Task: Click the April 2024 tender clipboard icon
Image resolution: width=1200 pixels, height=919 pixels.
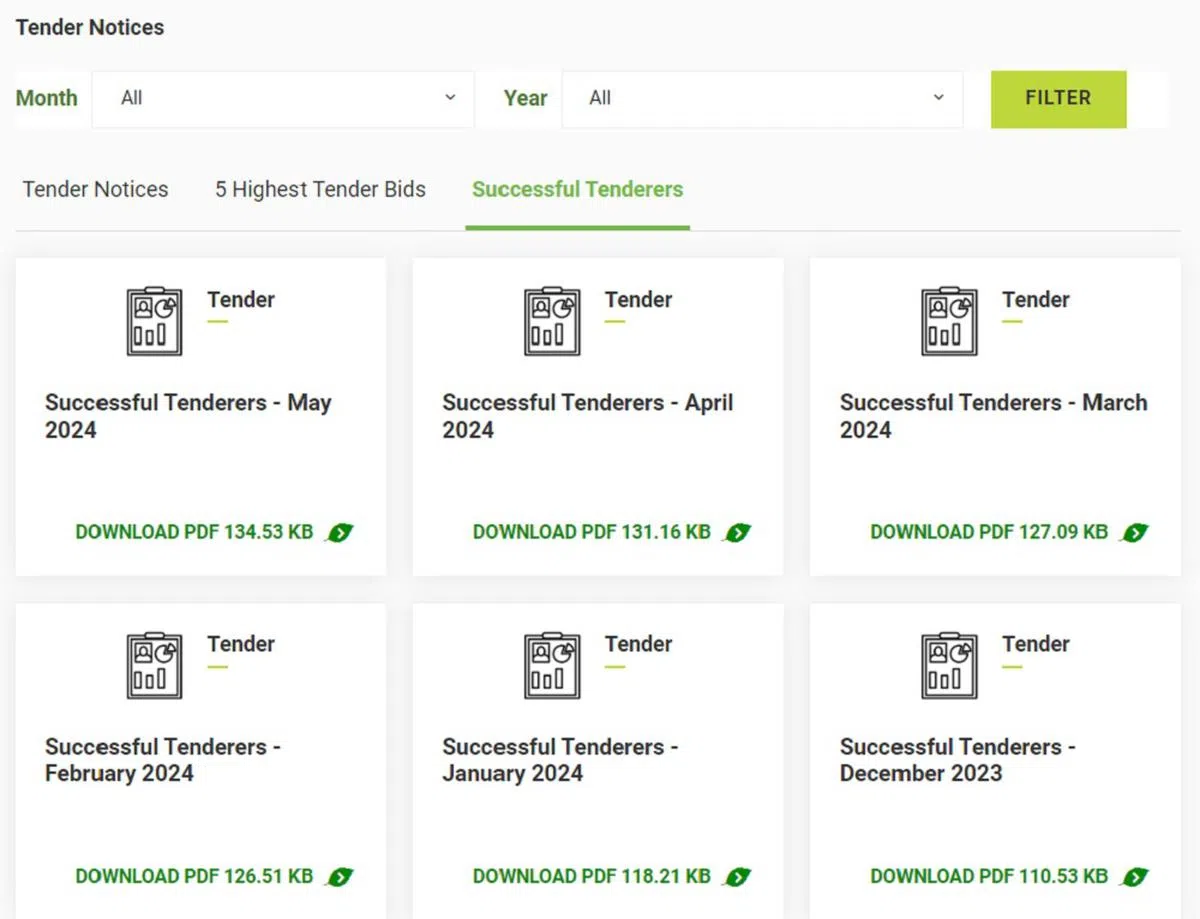Action: [x=552, y=322]
